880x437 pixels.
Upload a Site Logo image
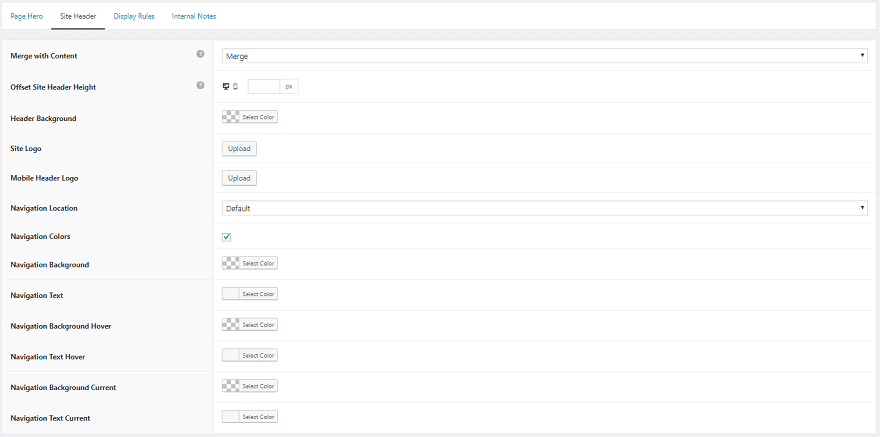[239, 148]
